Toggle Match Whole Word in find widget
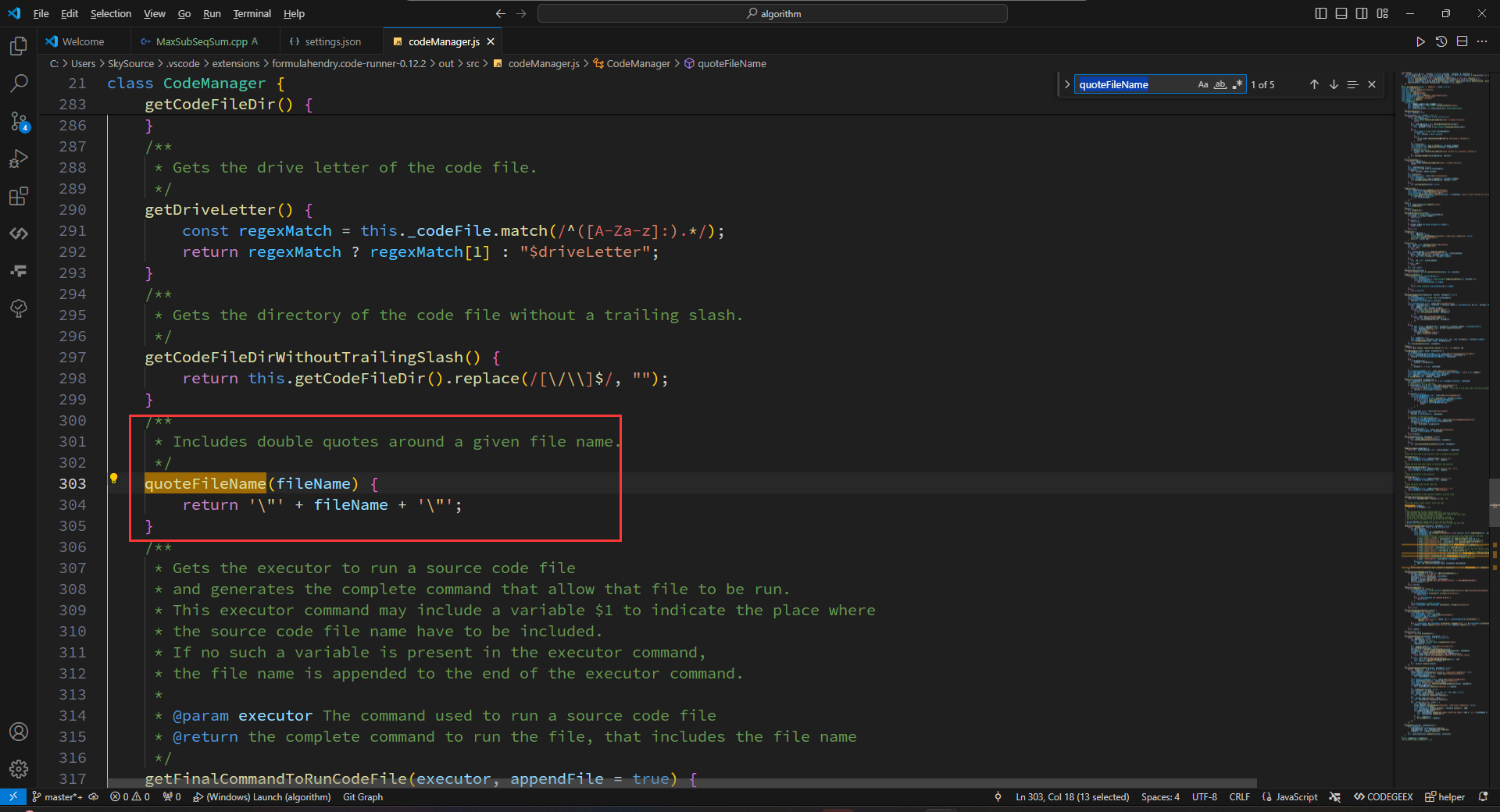Image resolution: width=1500 pixels, height=812 pixels. [x=1220, y=84]
